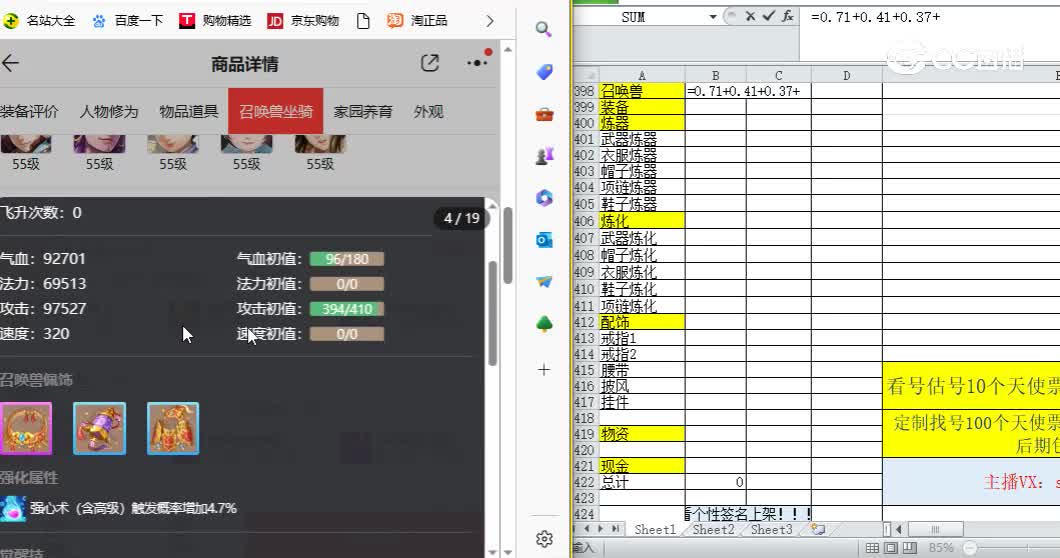The image size is (1060, 558).
Task: Click the 攻击初值 394/410 progress bar
Action: coord(347,309)
